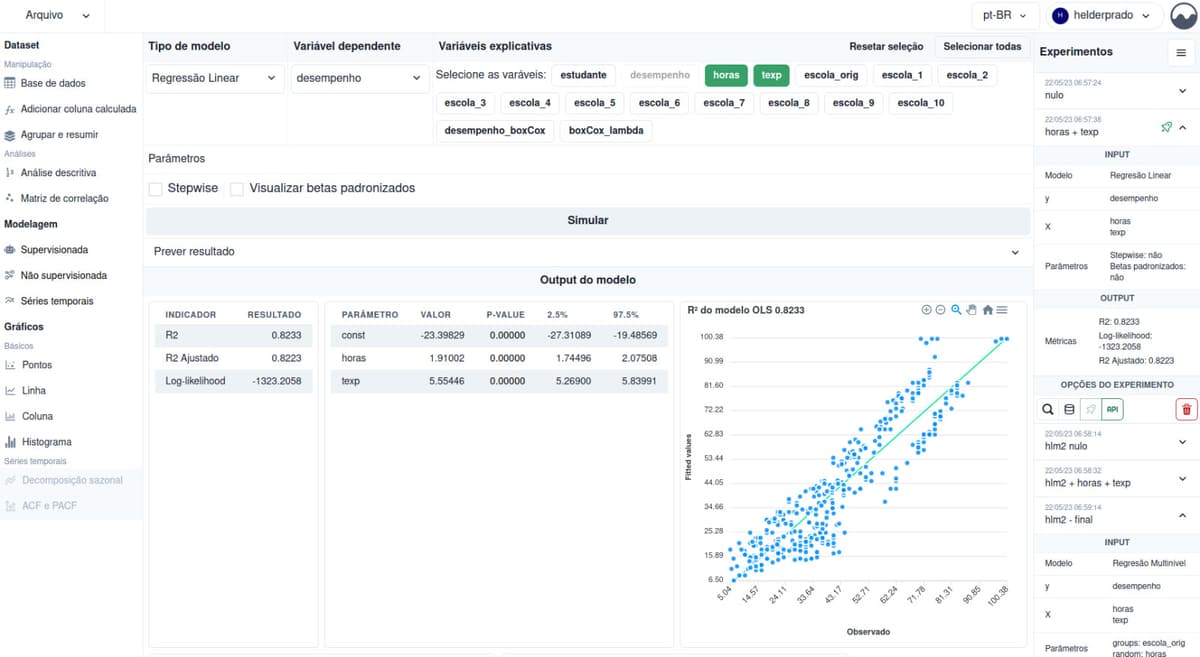Enable Visualizar betas padronizados checkbox
This screenshot has width=1200, height=657.
pos(237,189)
